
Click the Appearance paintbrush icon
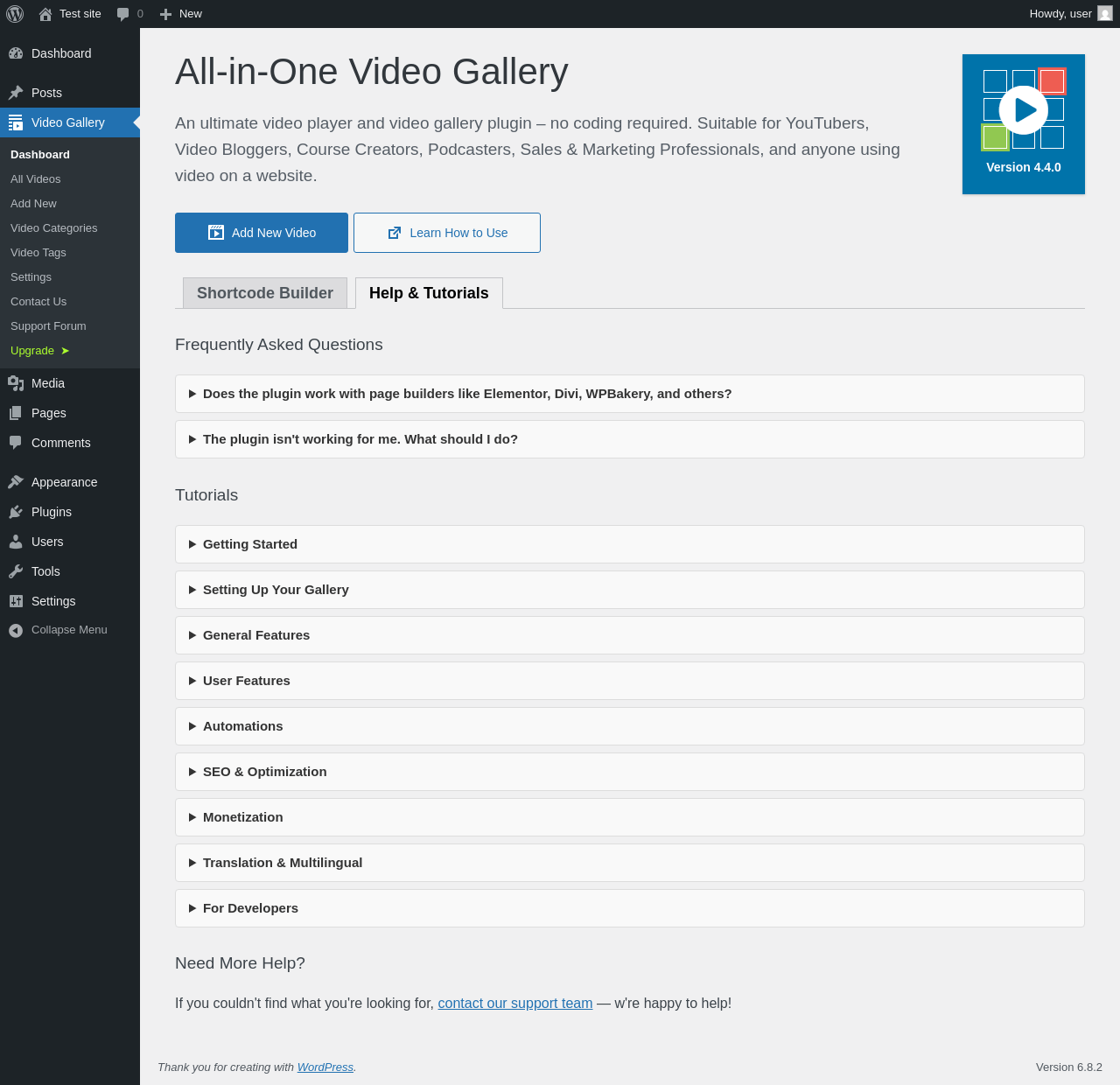[x=16, y=482]
